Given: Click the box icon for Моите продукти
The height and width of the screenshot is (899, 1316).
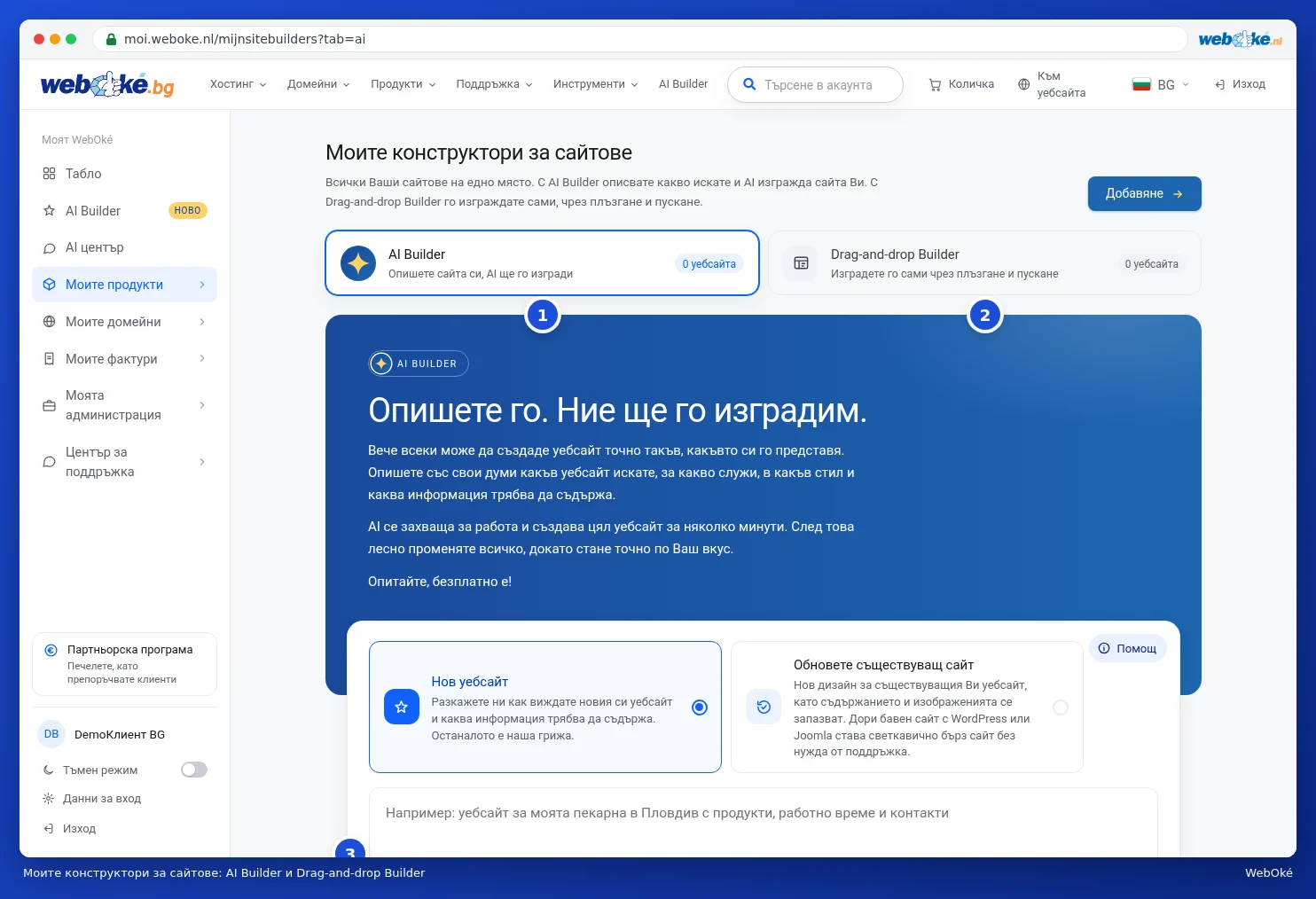Looking at the screenshot, I should tap(49, 285).
